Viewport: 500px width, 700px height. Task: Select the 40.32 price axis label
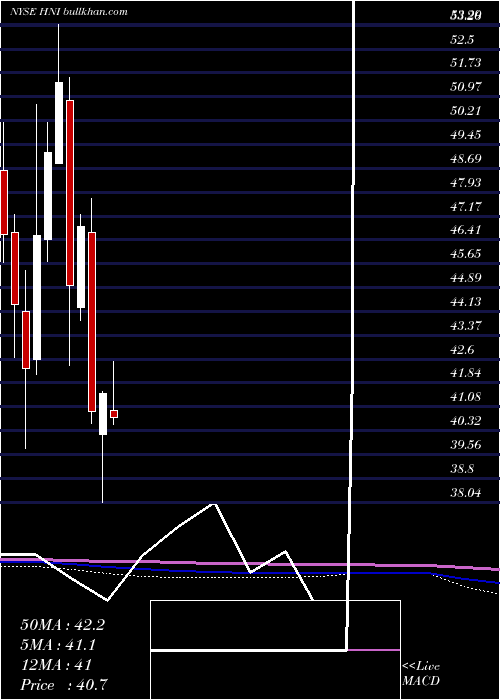pyautogui.click(x=466, y=421)
